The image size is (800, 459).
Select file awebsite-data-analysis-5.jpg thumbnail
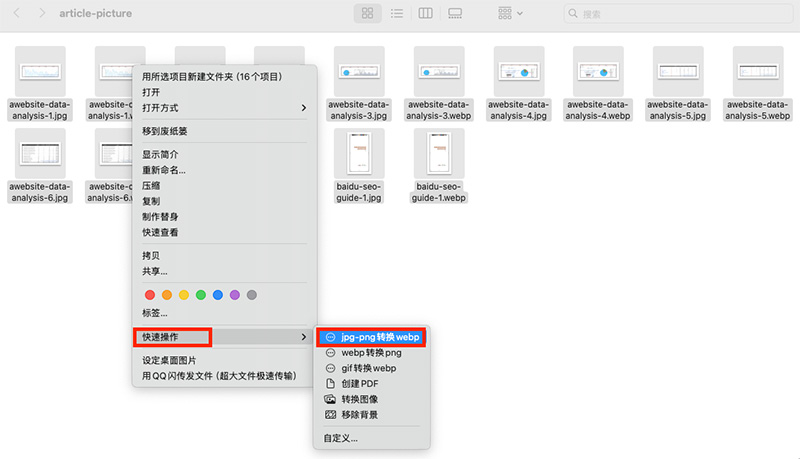point(678,71)
